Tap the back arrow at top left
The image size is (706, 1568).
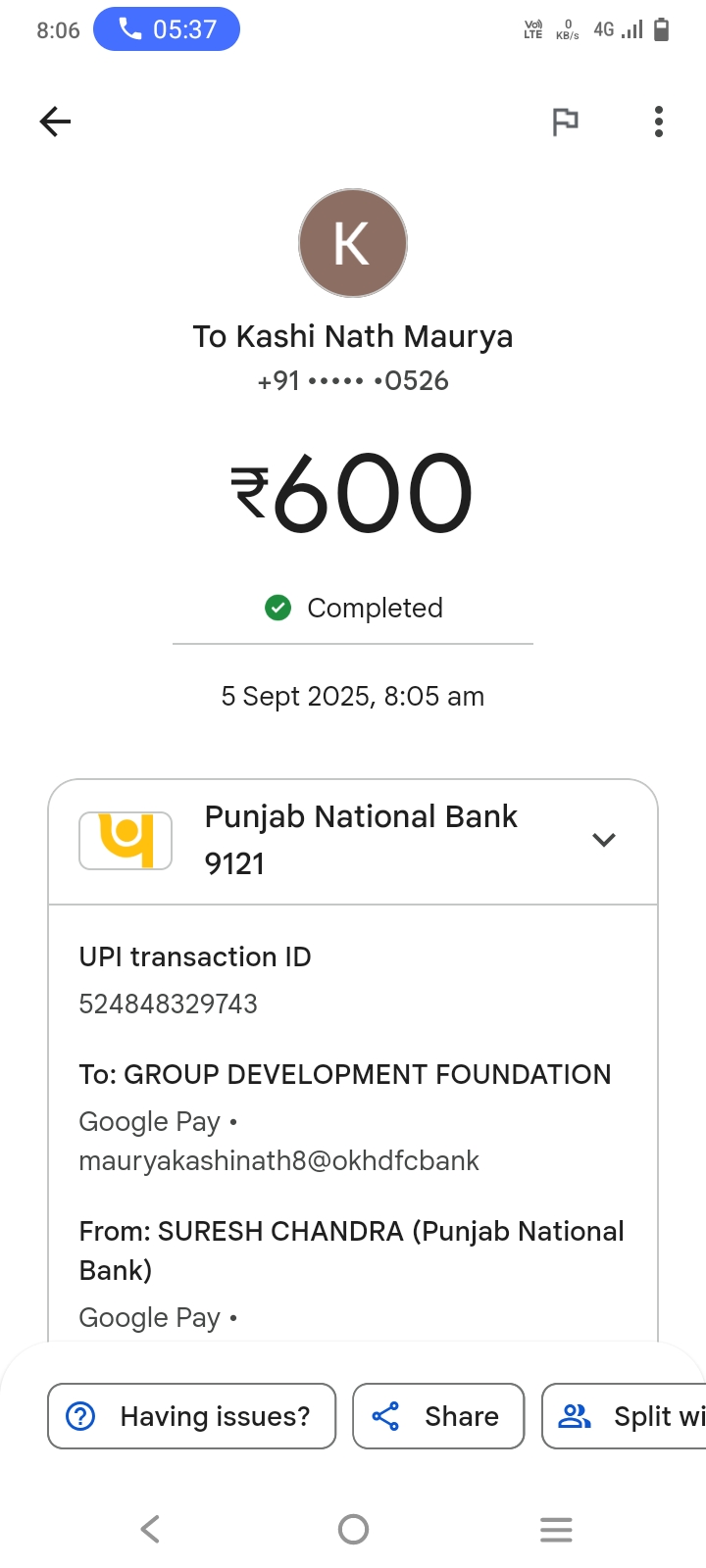coord(56,122)
